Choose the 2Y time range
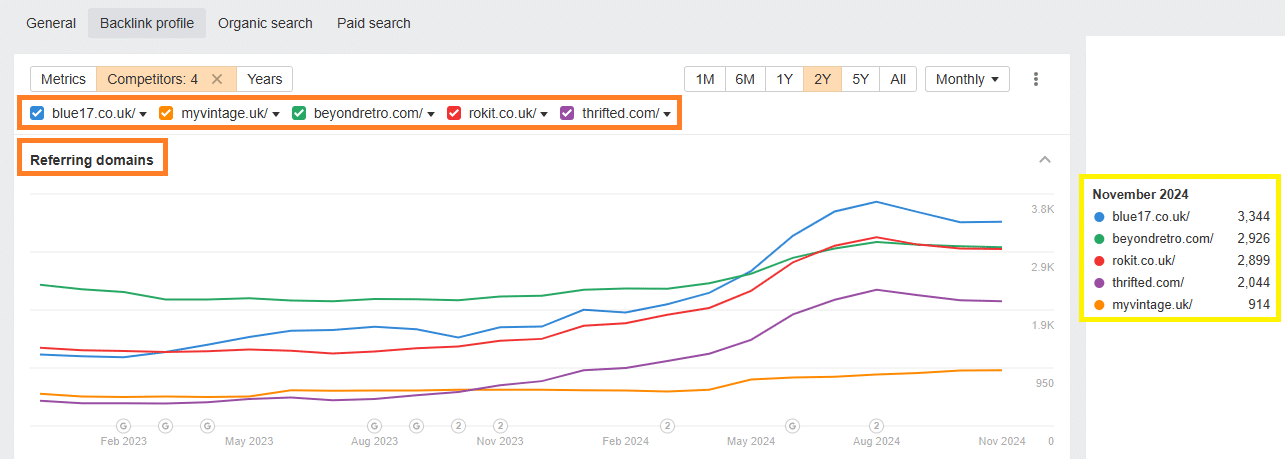 point(822,79)
